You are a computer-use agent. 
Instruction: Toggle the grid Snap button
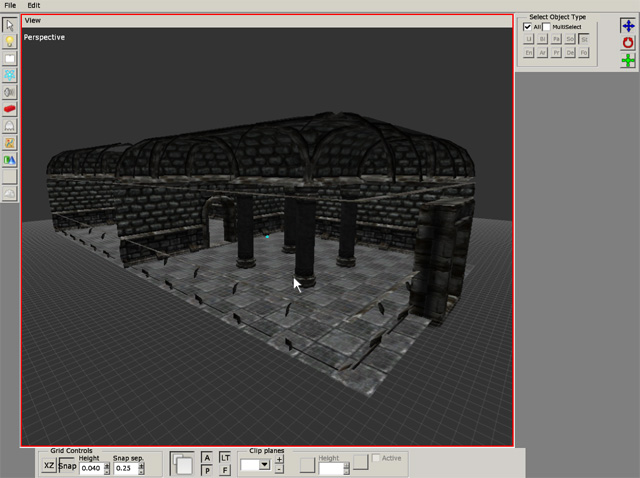(68, 466)
